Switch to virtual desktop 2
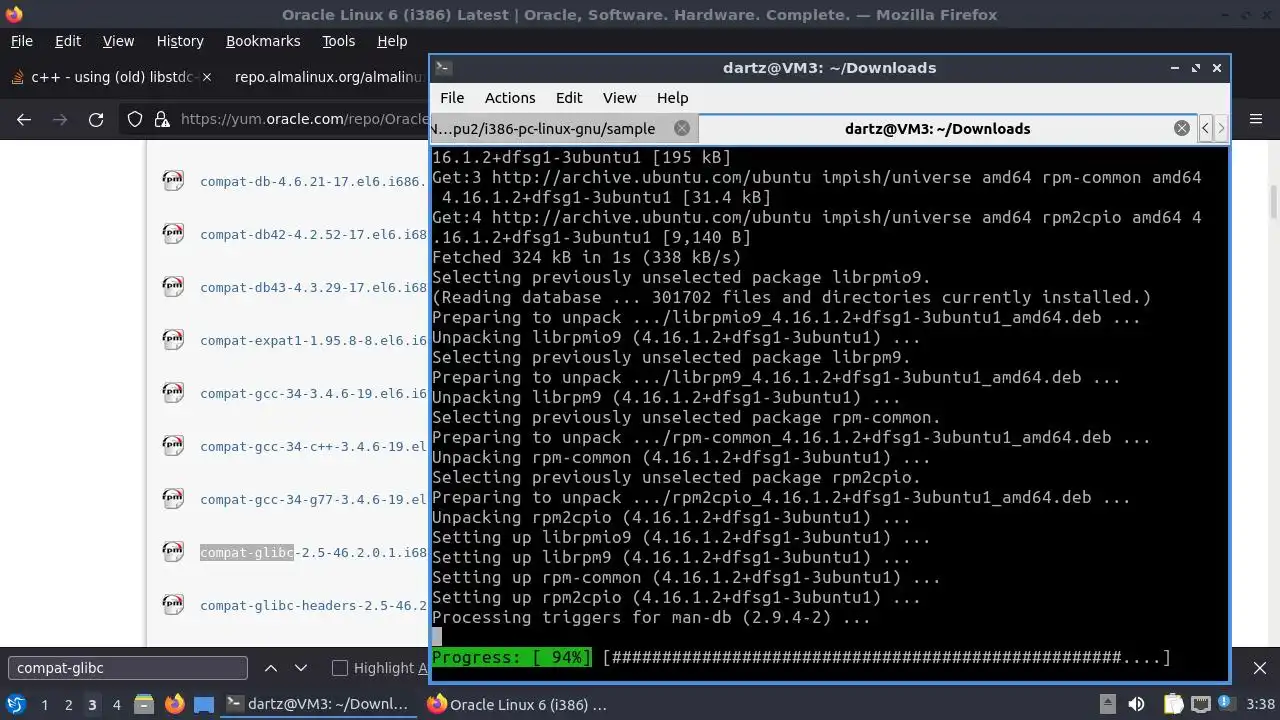Screen dimensions: 1280x720 coord(68,704)
